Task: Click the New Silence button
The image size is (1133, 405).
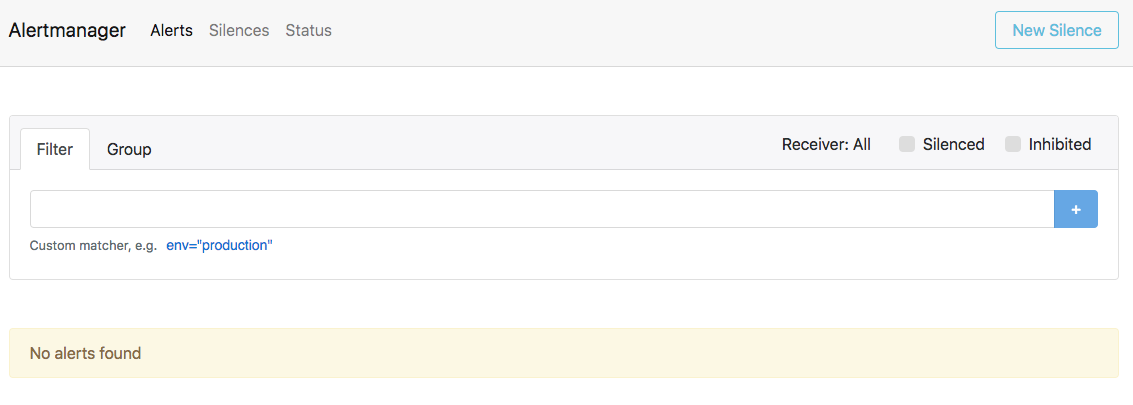Action: point(1056,30)
